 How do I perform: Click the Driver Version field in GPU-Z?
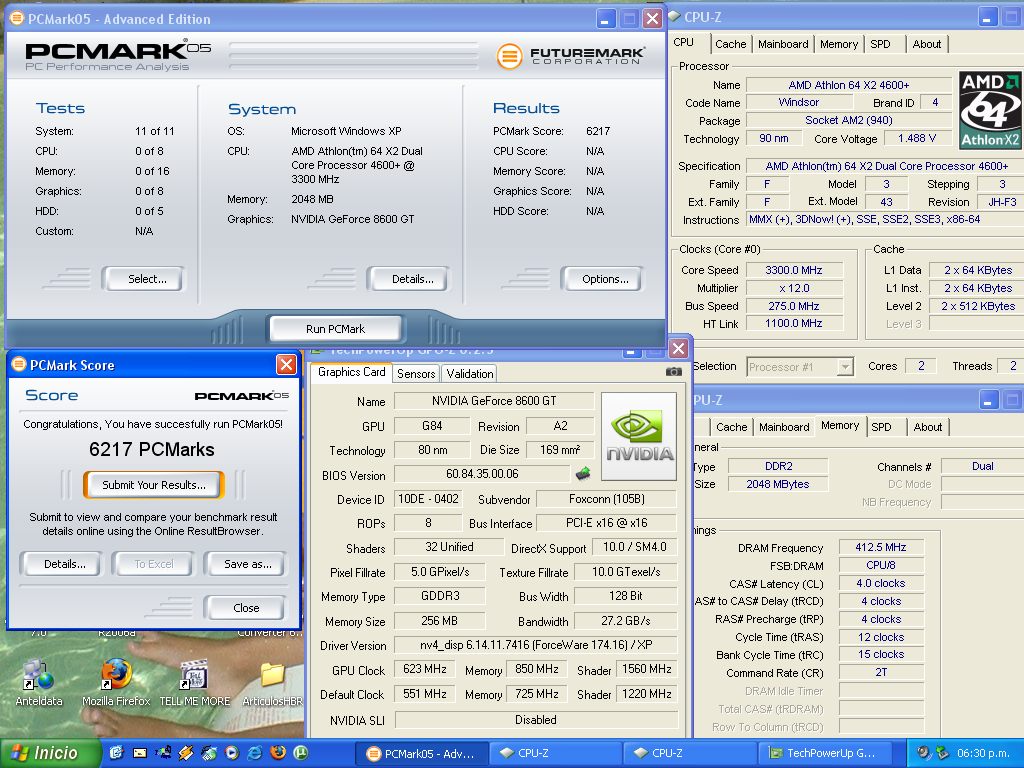coord(536,645)
